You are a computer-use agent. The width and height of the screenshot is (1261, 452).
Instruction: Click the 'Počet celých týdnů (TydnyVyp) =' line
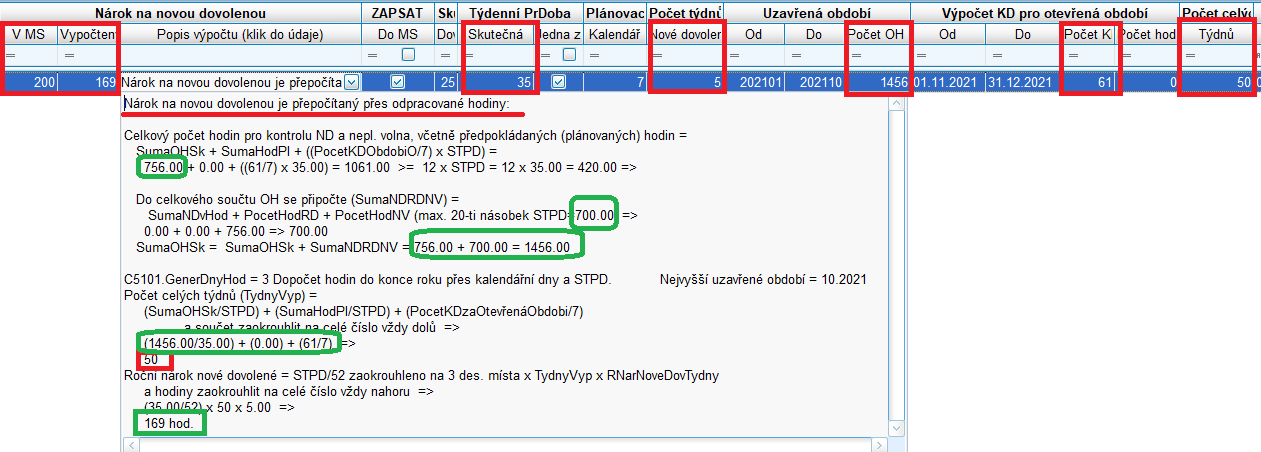220,296
